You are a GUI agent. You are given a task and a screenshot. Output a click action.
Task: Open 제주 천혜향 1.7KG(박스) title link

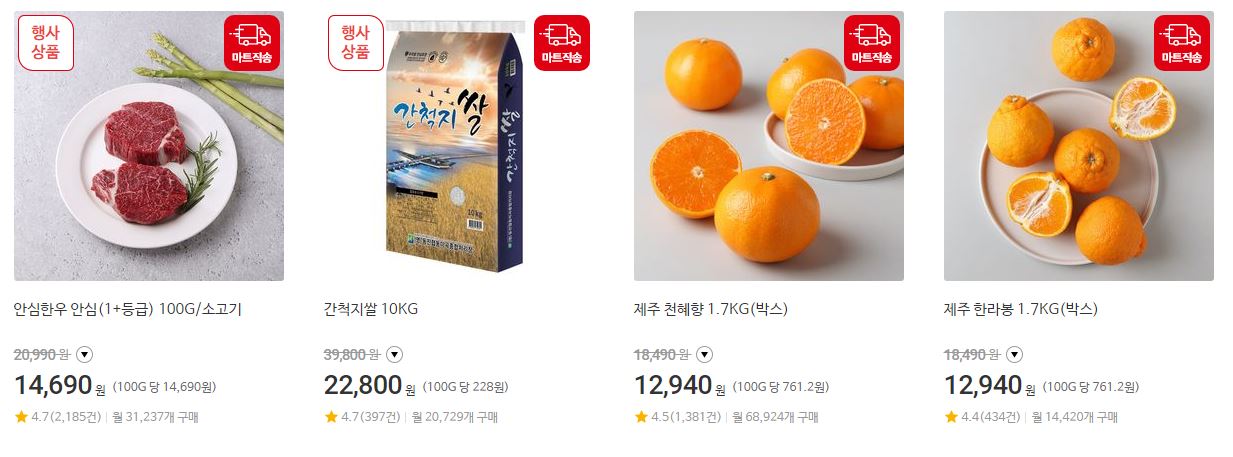[711, 309]
